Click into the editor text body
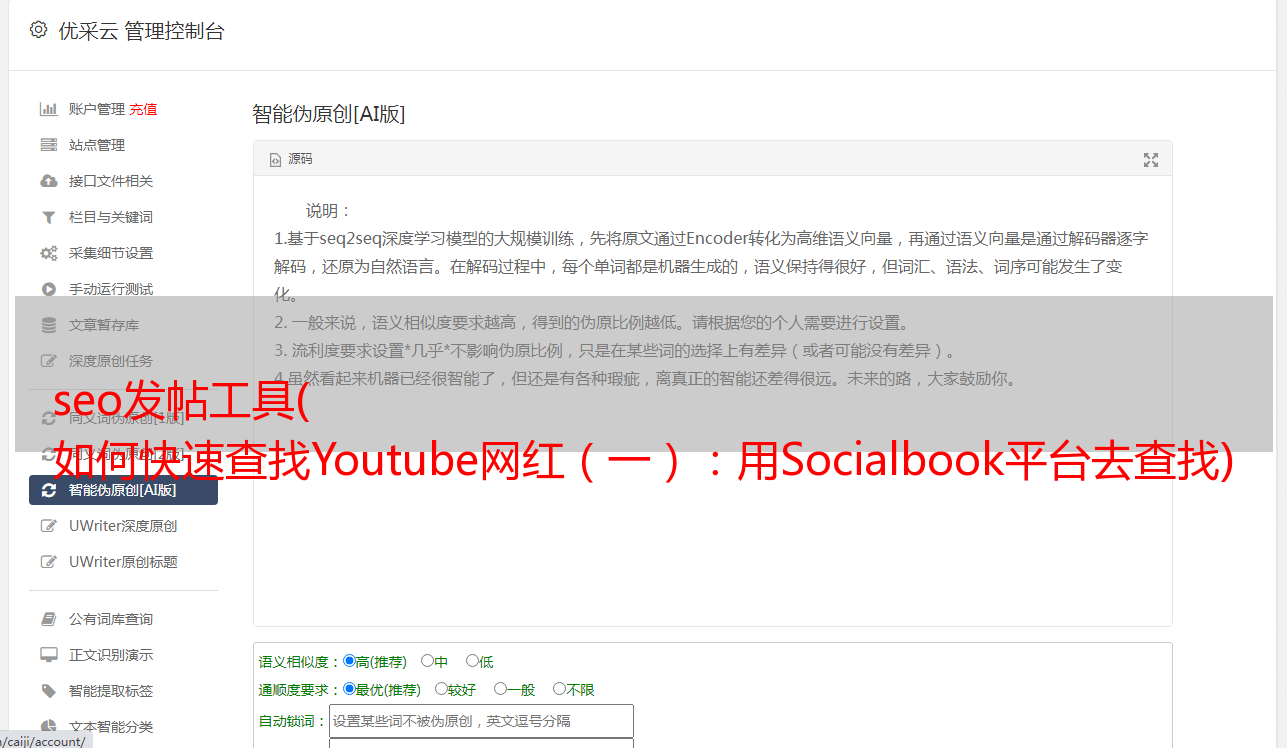The width and height of the screenshot is (1287, 748). (x=712, y=400)
